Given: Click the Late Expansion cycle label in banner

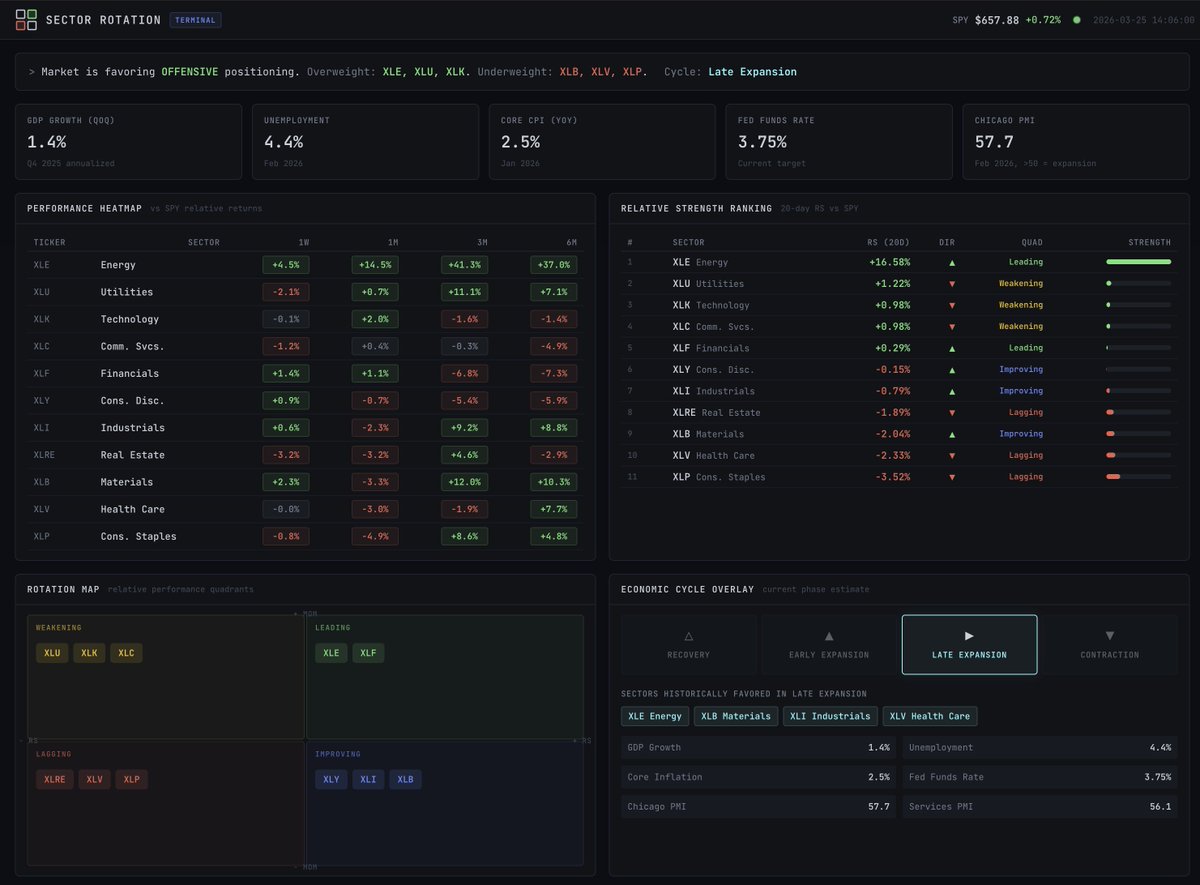Looking at the screenshot, I should point(753,72).
